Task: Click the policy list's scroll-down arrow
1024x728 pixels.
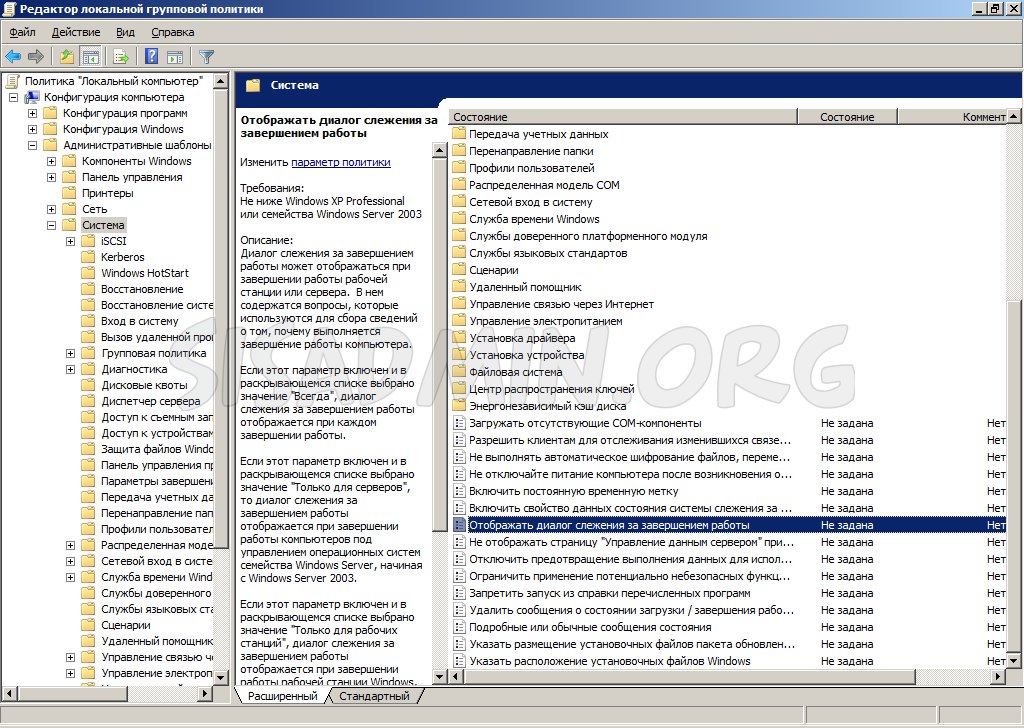Action: [1014, 661]
